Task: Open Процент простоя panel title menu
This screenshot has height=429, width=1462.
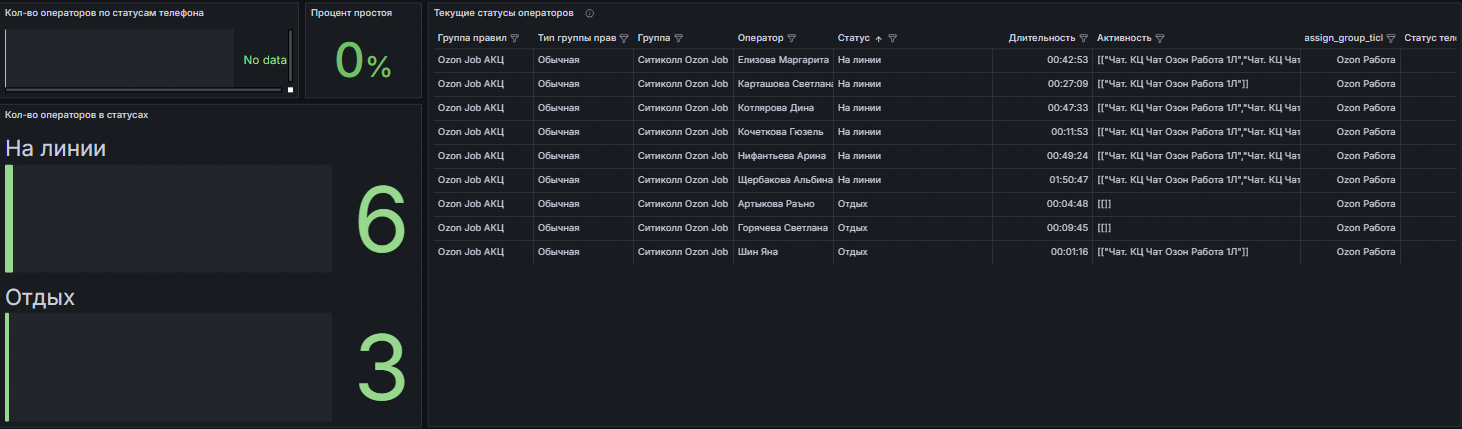Action: (351, 13)
